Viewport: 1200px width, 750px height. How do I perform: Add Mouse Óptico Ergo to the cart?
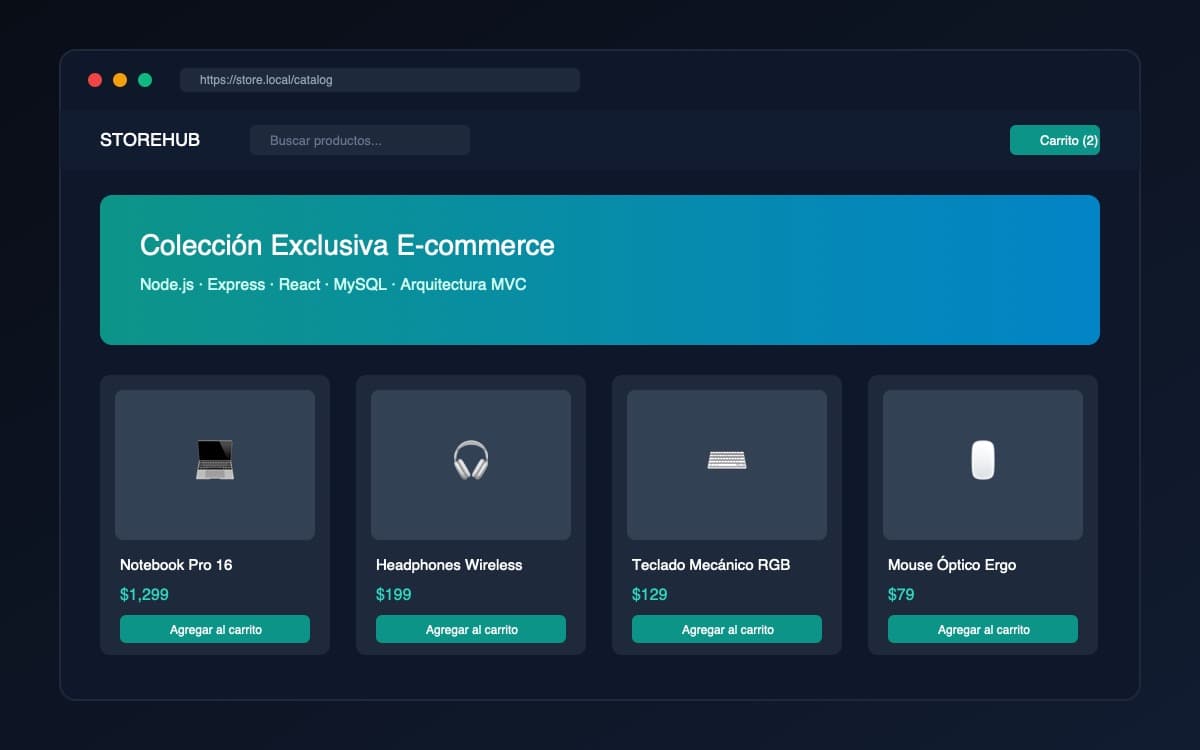(983, 629)
